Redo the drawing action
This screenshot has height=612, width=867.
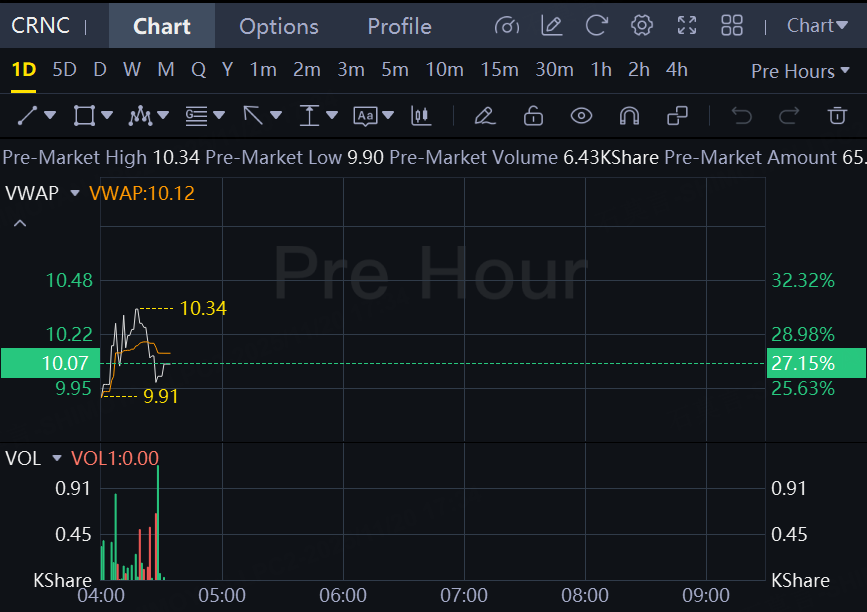[x=789, y=116]
